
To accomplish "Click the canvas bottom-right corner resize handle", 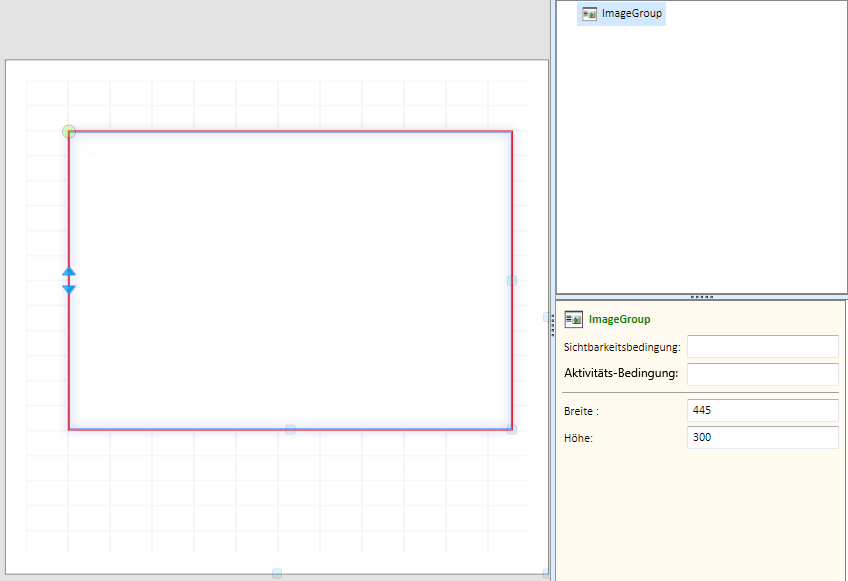I will [x=546, y=573].
